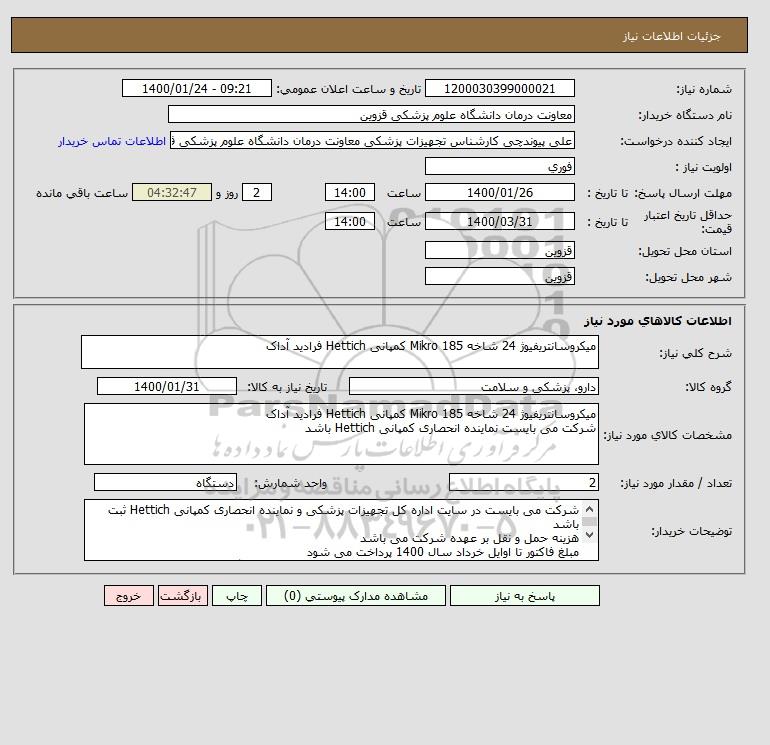
Task: Click need date field 1400/01/31
Action: [x=167, y=386]
